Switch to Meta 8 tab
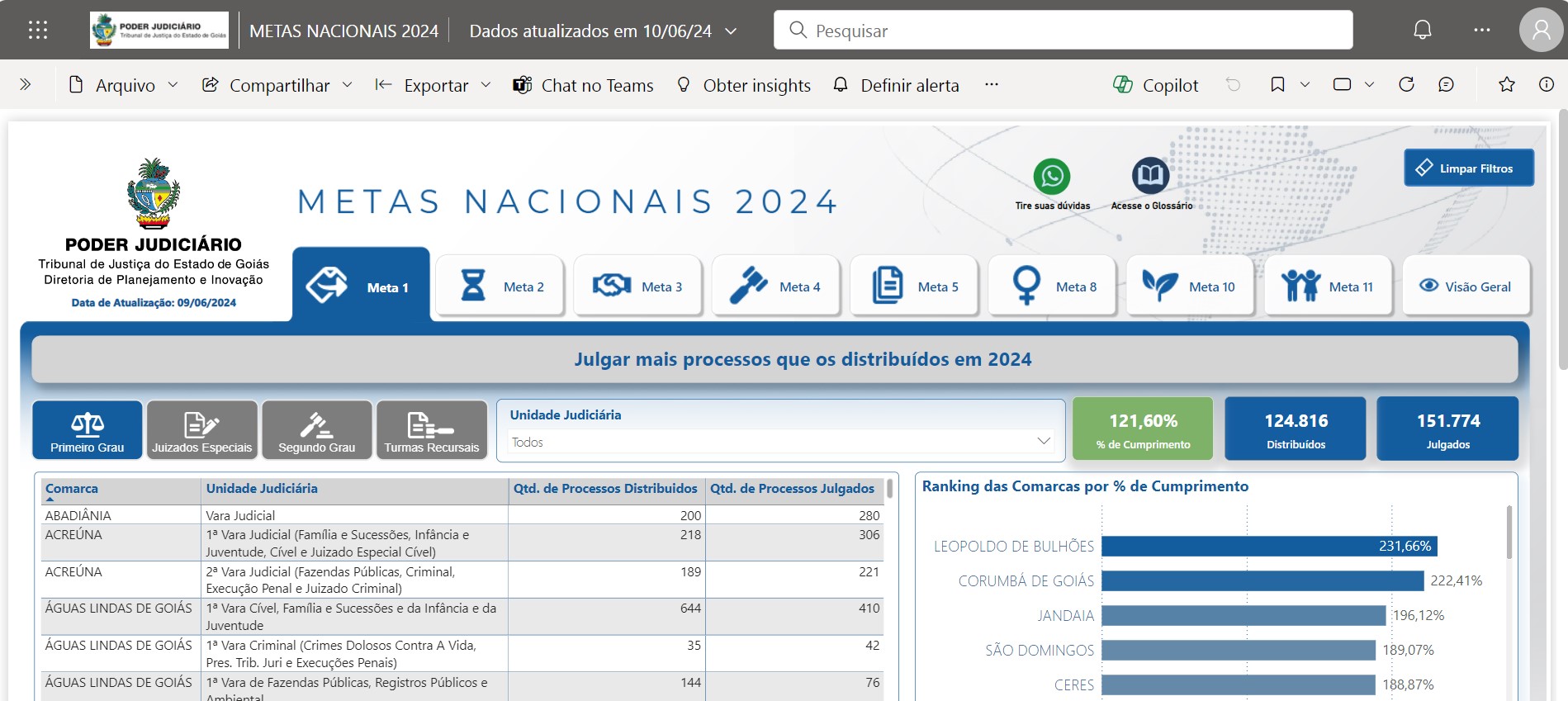Screen dimensions: 1568x701 coord(1052,287)
